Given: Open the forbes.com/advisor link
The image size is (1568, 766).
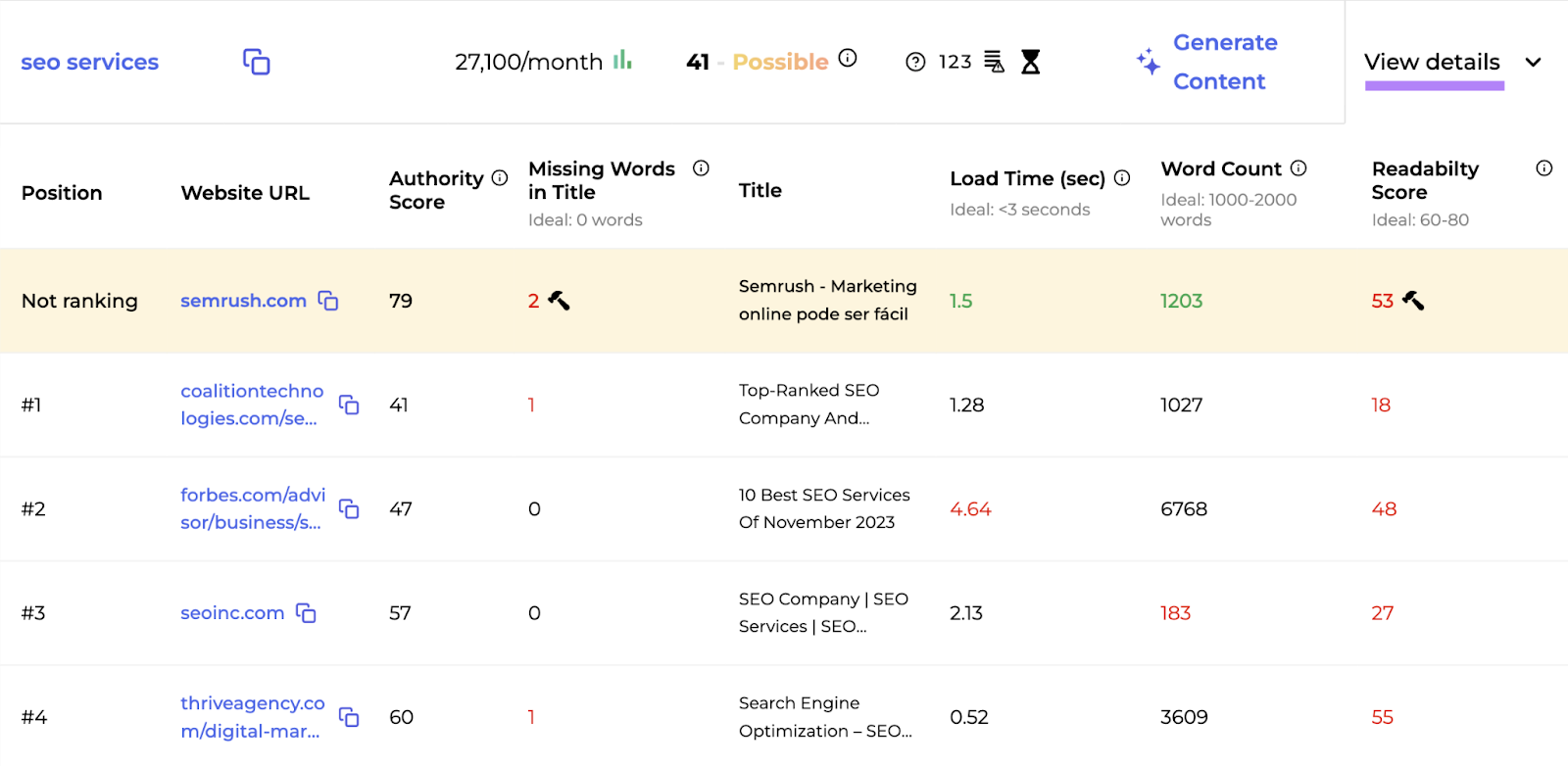Looking at the screenshot, I should coord(253,508).
